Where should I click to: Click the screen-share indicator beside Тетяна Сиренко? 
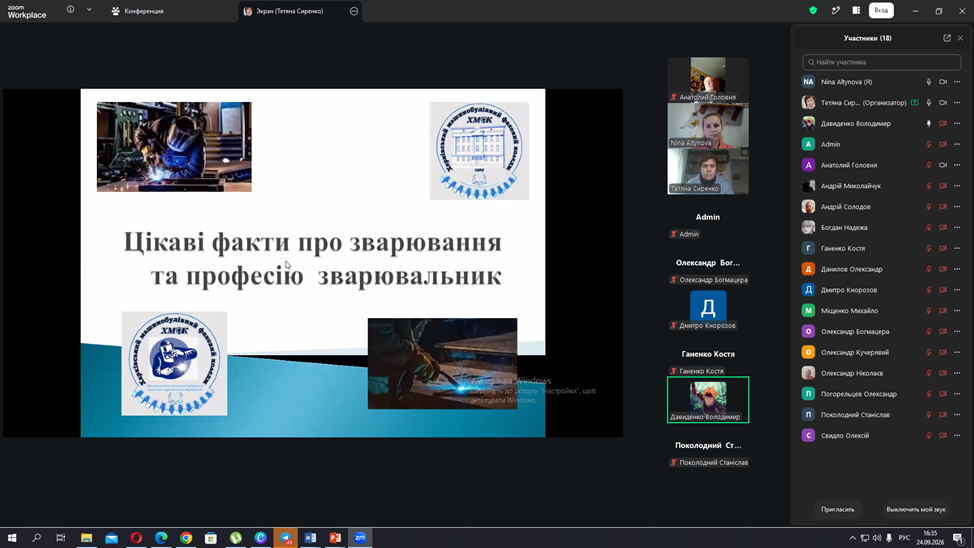914,103
